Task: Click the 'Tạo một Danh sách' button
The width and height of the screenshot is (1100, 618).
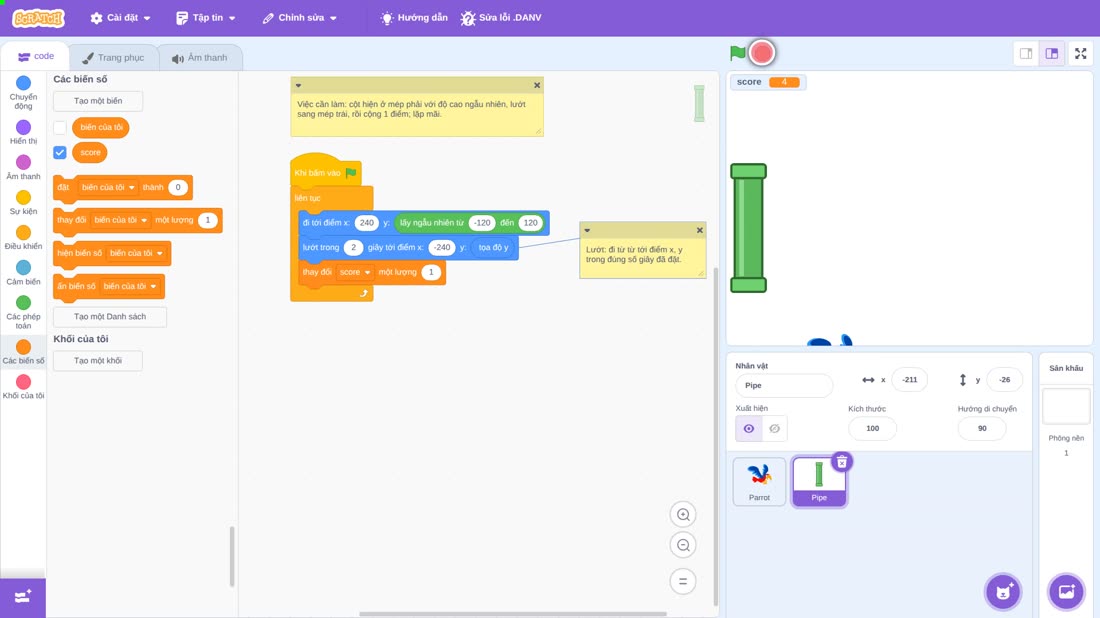Action: [x=110, y=316]
